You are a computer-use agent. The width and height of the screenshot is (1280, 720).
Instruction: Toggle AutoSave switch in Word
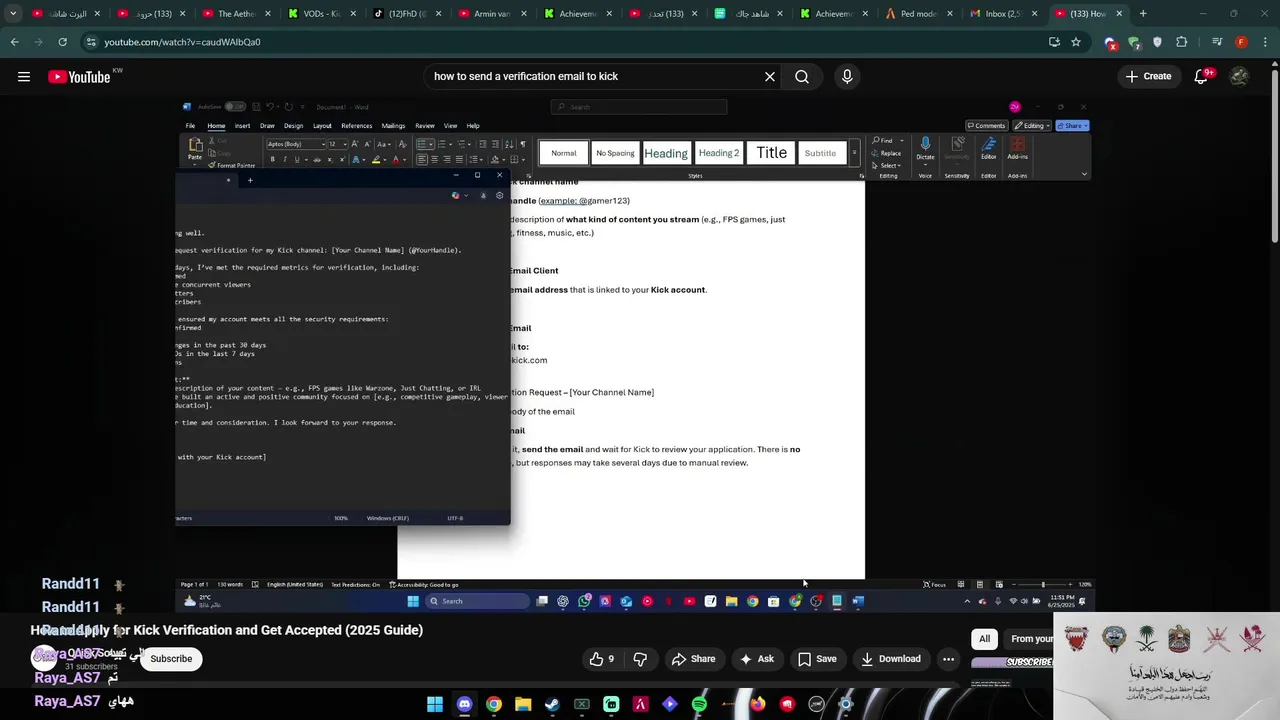click(x=233, y=107)
